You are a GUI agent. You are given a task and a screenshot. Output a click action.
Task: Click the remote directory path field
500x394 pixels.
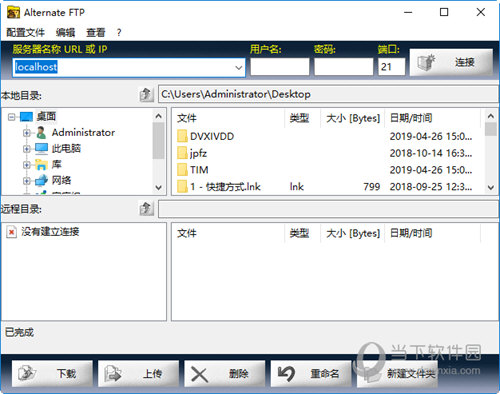click(328, 209)
